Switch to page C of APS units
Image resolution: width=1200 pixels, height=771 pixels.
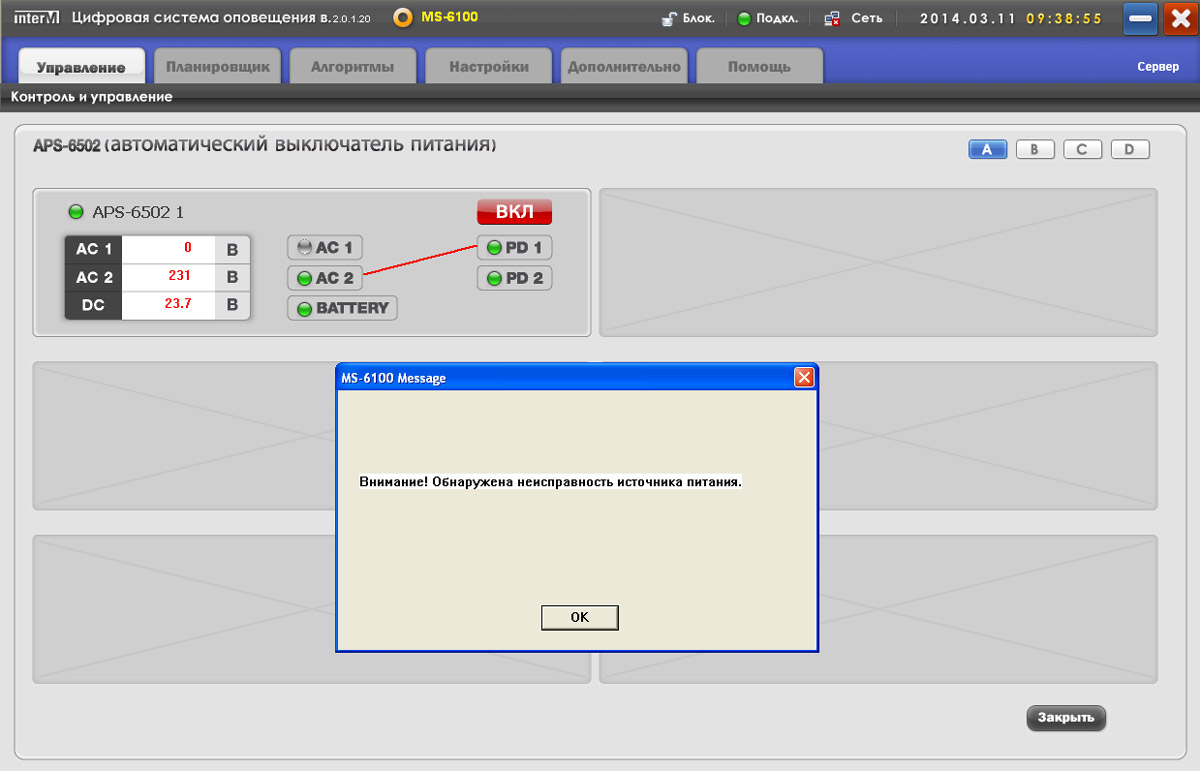pyautogui.click(x=1082, y=150)
